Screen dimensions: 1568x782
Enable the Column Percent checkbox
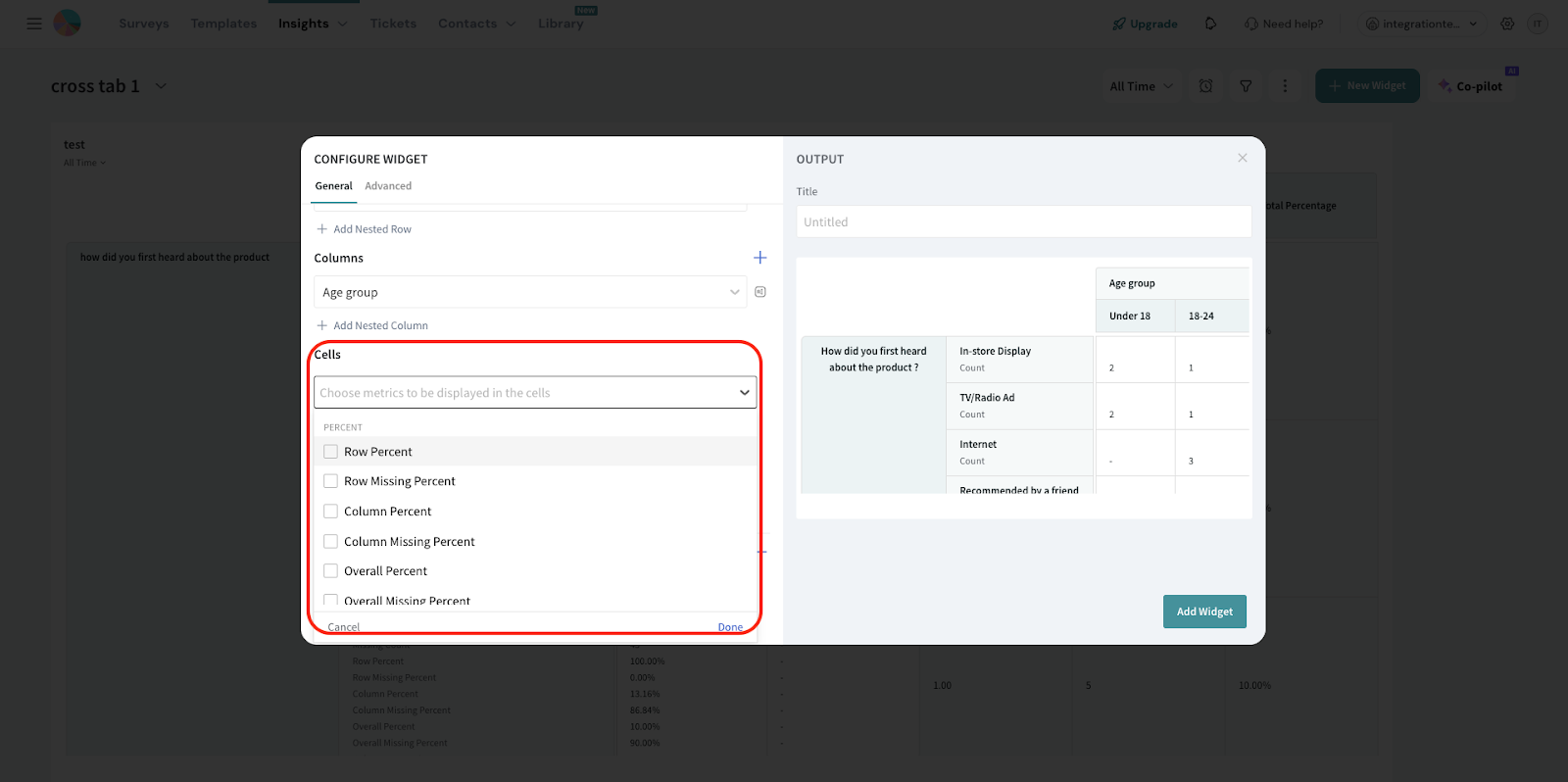tap(331, 512)
